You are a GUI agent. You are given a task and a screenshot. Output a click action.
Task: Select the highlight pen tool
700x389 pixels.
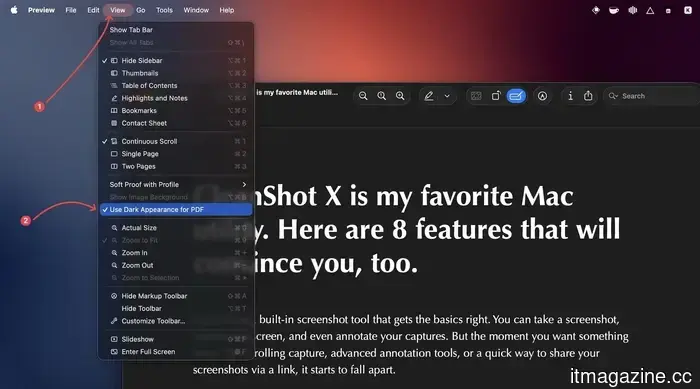point(429,96)
